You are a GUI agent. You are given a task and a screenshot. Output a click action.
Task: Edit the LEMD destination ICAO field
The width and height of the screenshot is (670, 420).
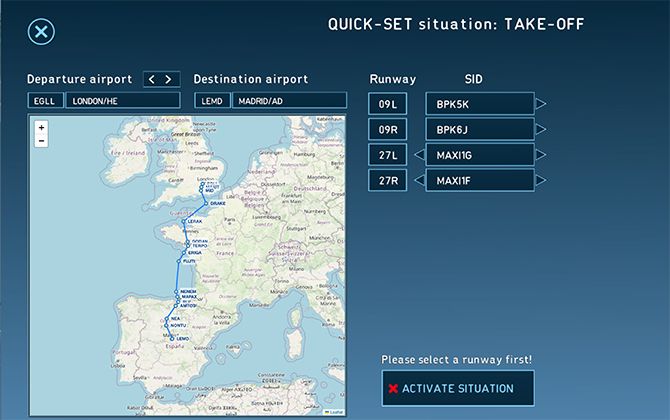(212, 101)
